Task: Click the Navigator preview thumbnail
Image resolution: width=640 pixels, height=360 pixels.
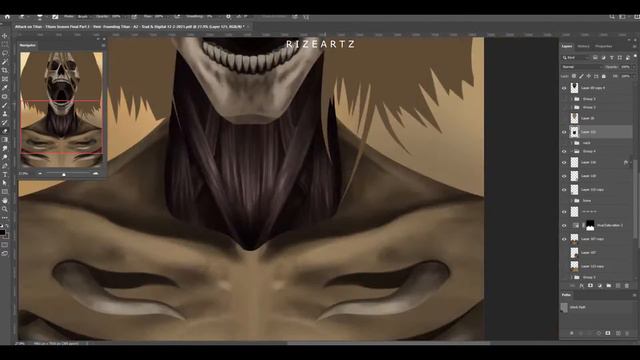Action: [61, 109]
